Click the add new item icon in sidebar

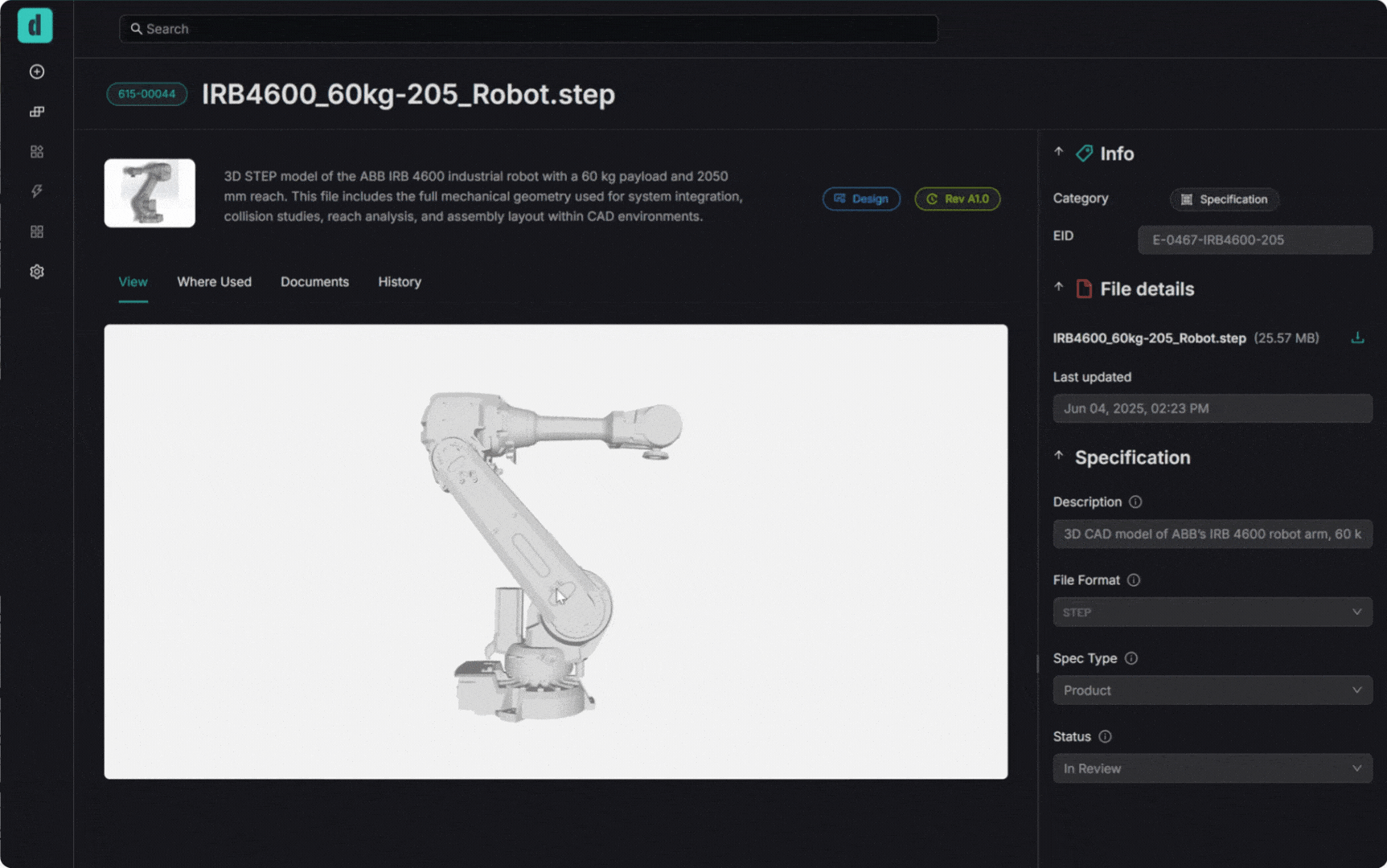36,72
